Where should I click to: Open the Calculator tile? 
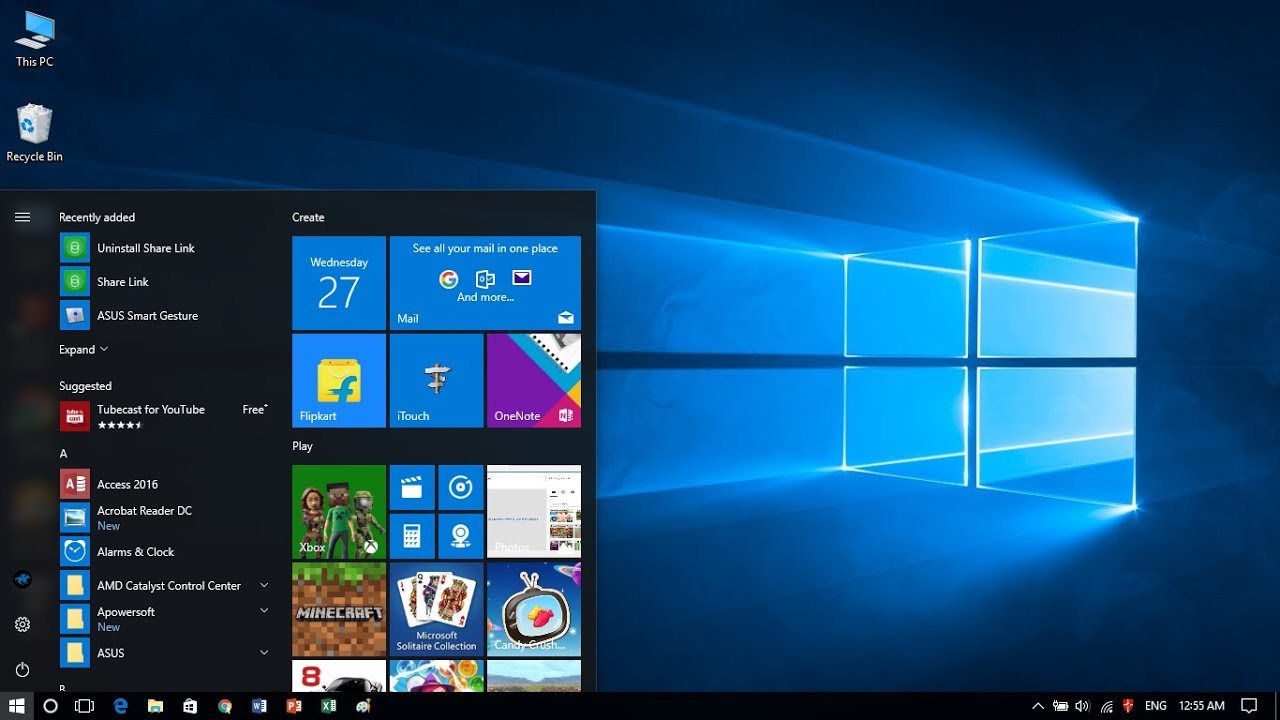(412, 536)
